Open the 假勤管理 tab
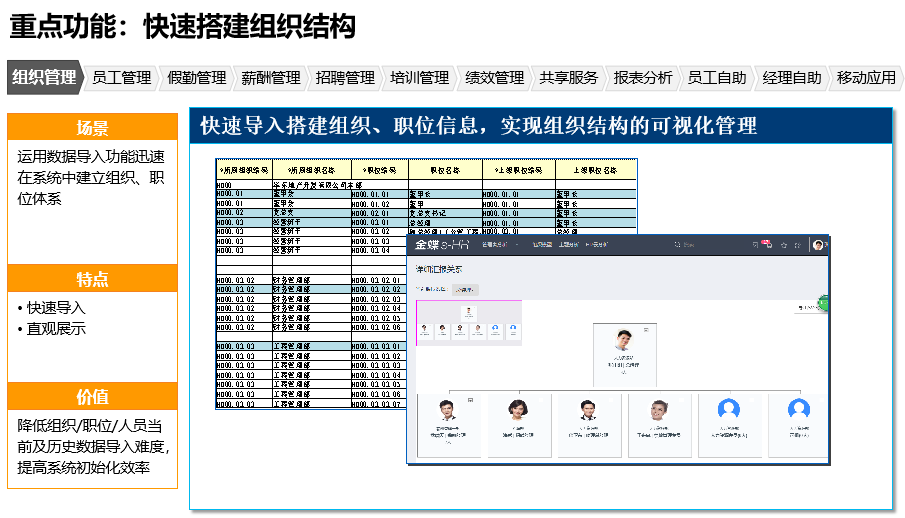Image resolution: width=905 pixels, height=518 pixels. pyautogui.click(x=197, y=78)
